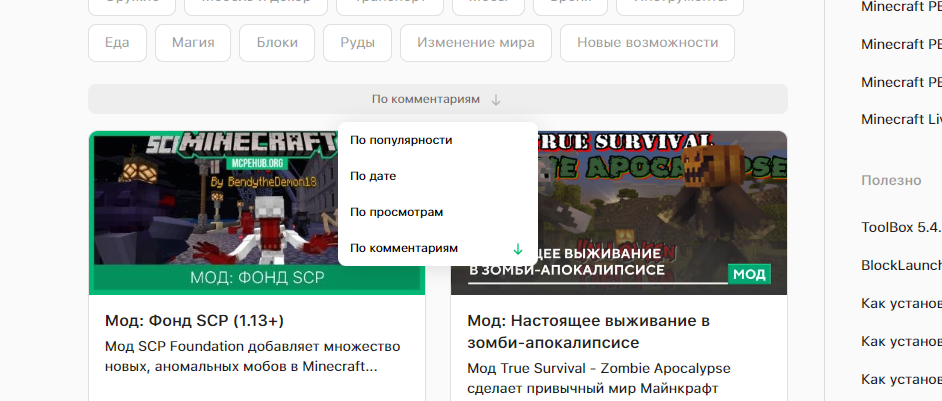Choose the Руды filter tag
Image resolution: width=942 pixels, height=401 pixels.
coord(357,43)
